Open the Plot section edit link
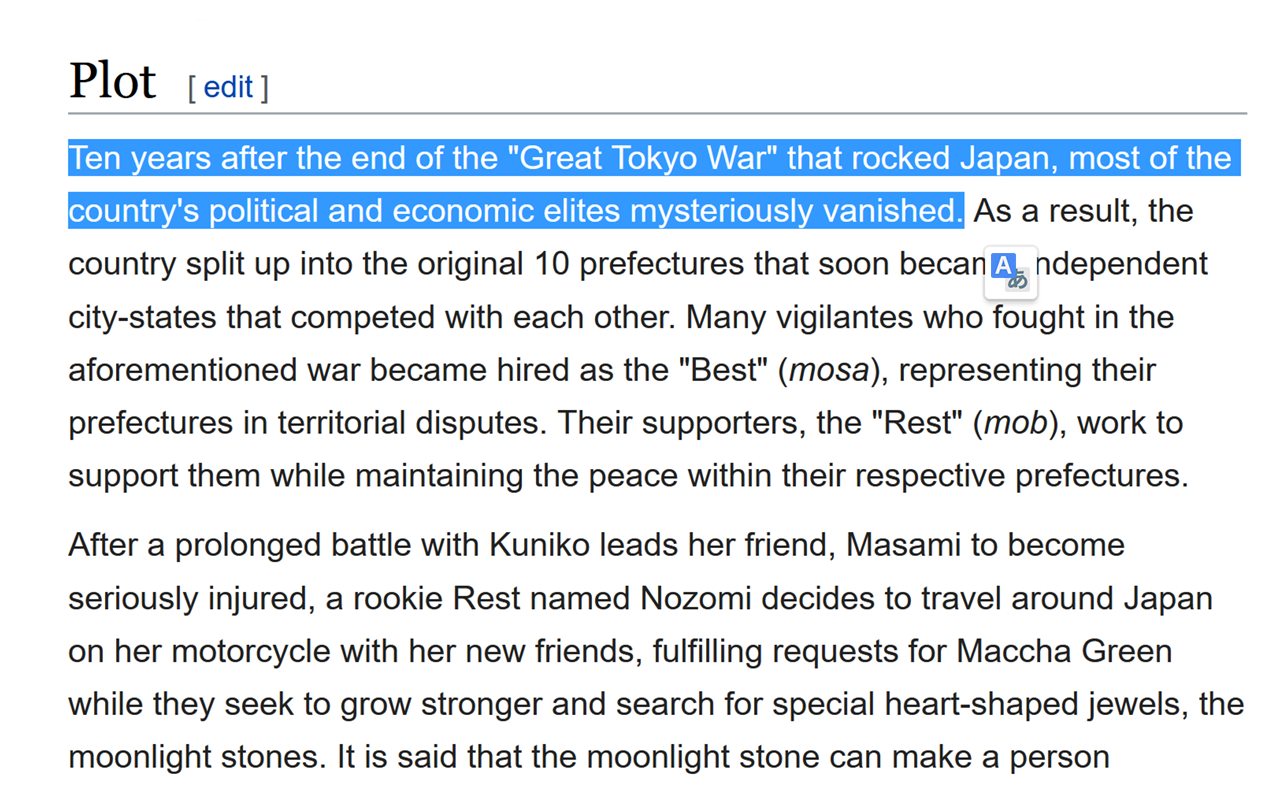The height and width of the screenshot is (800, 1280). point(228,88)
